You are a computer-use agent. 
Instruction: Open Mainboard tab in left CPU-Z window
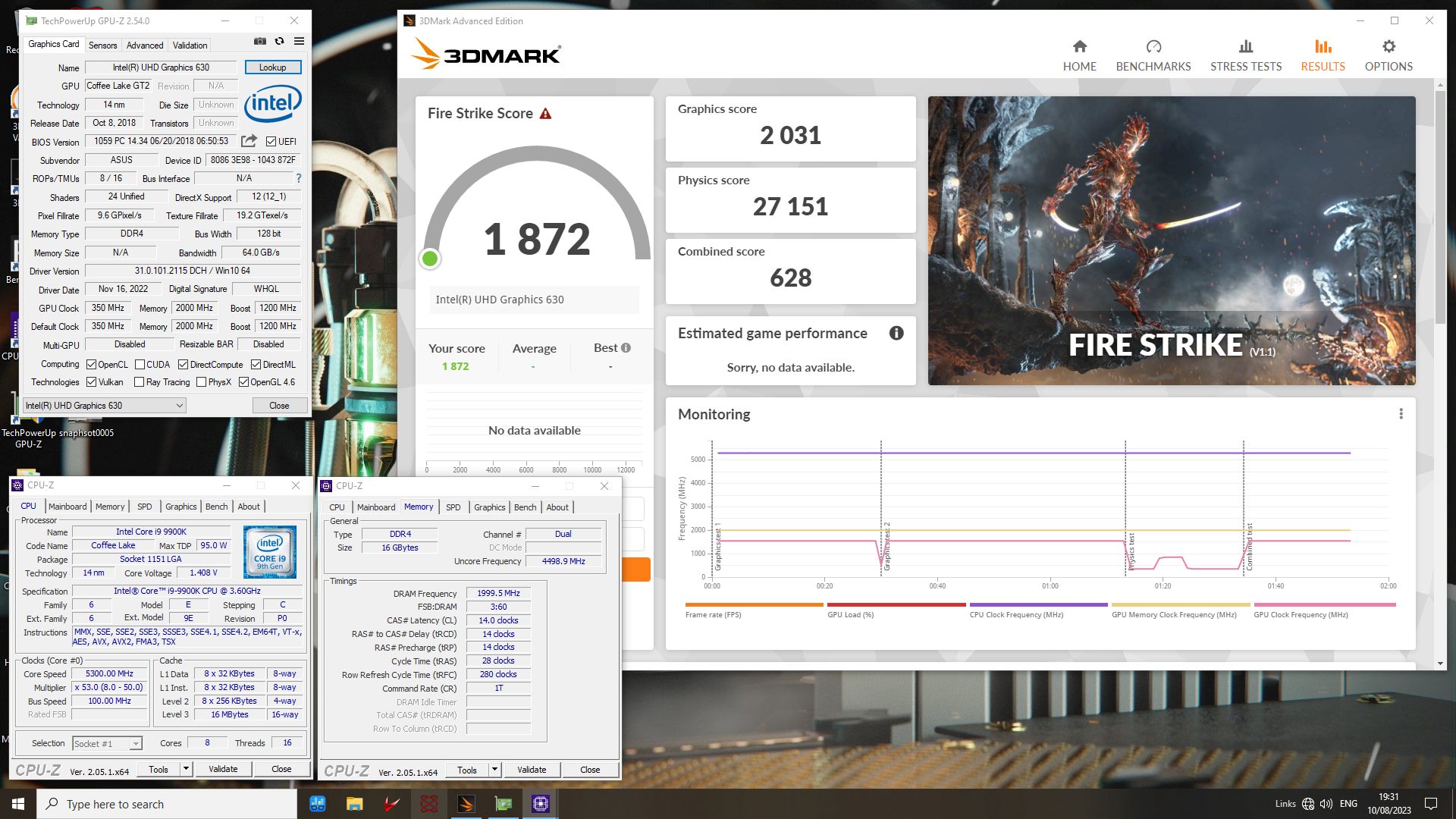tap(67, 507)
